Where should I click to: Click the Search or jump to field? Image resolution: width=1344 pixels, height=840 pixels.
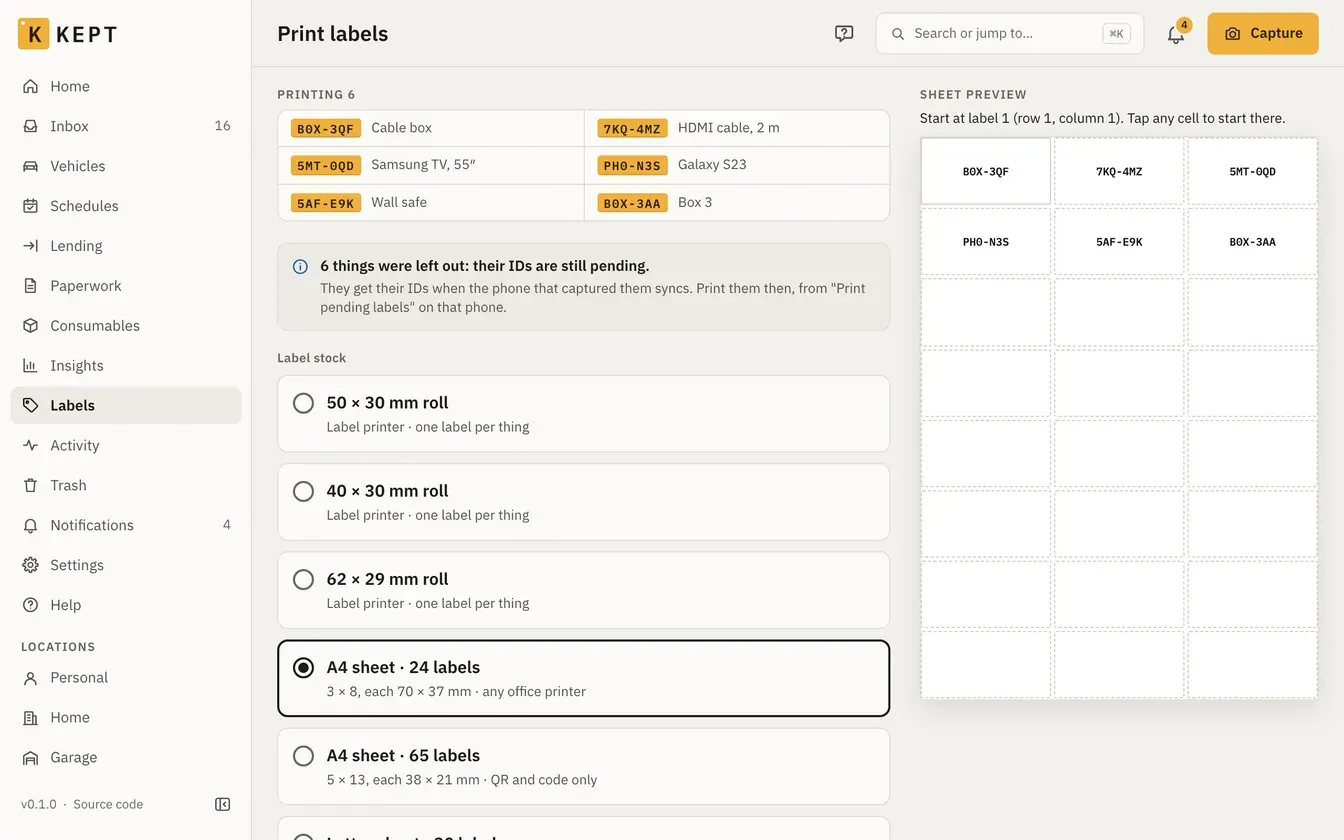coord(1010,34)
